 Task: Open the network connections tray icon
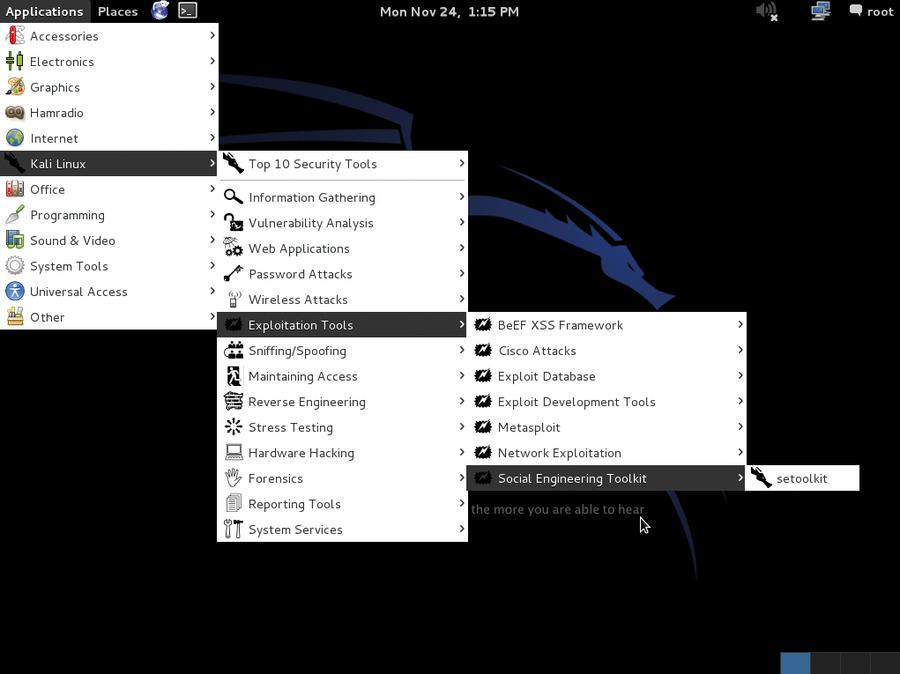tap(820, 11)
